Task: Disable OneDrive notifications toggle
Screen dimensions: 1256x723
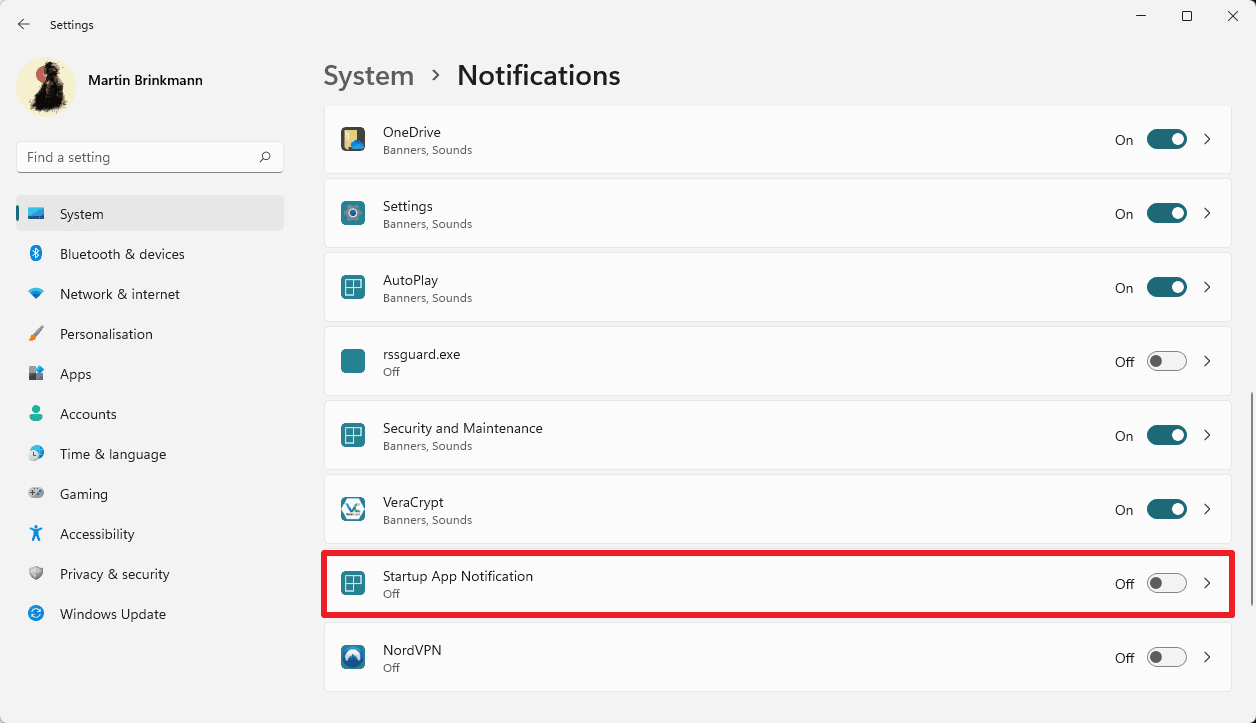Action: 1166,139
